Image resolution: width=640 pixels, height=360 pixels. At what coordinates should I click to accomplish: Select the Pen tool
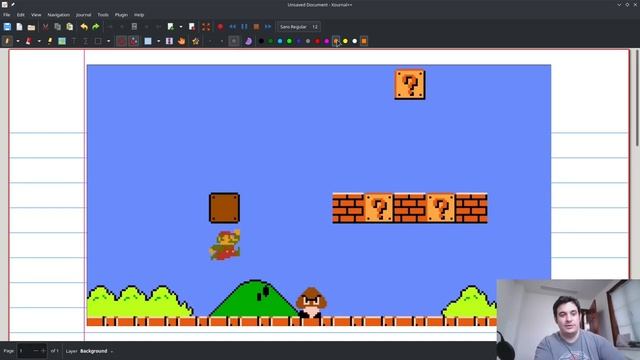tap(7, 41)
